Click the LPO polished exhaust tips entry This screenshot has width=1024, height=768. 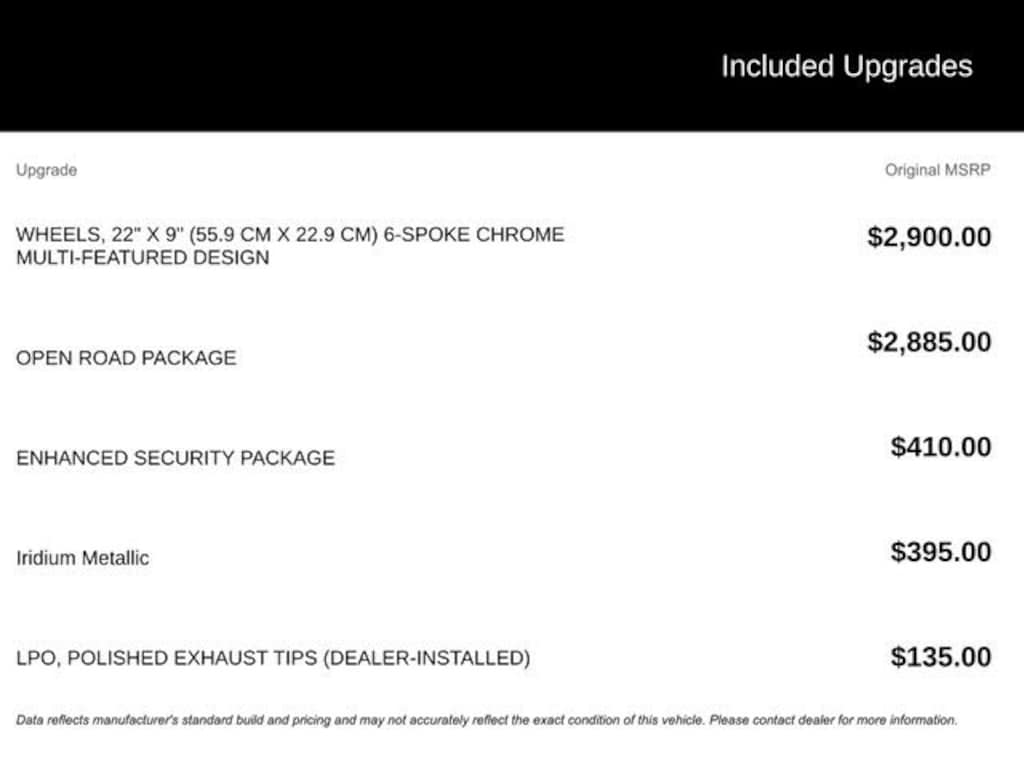[273, 658]
